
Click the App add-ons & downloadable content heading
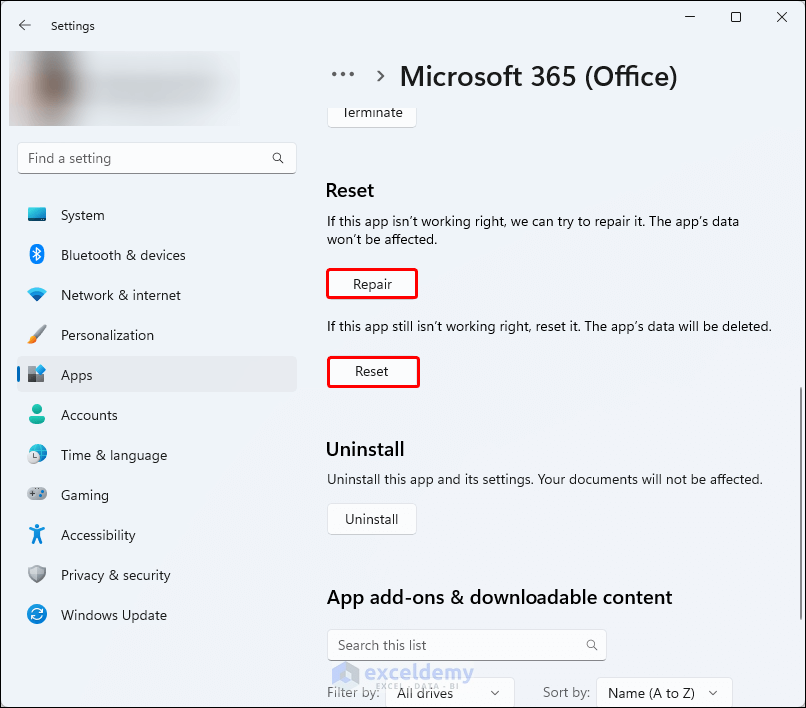tap(499, 597)
